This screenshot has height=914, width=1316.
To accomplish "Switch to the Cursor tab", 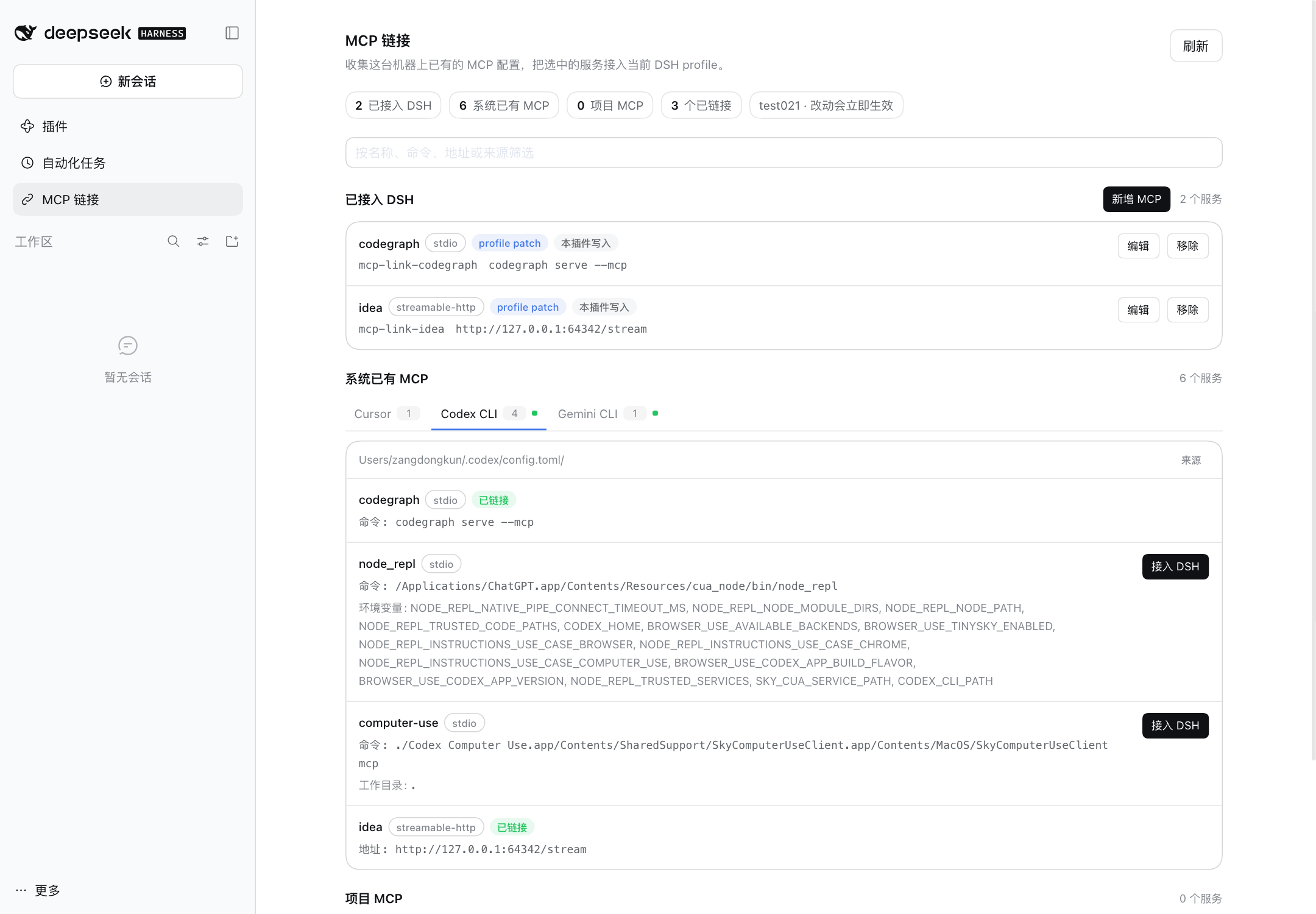I will pyautogui.click(x=387, y=414).
